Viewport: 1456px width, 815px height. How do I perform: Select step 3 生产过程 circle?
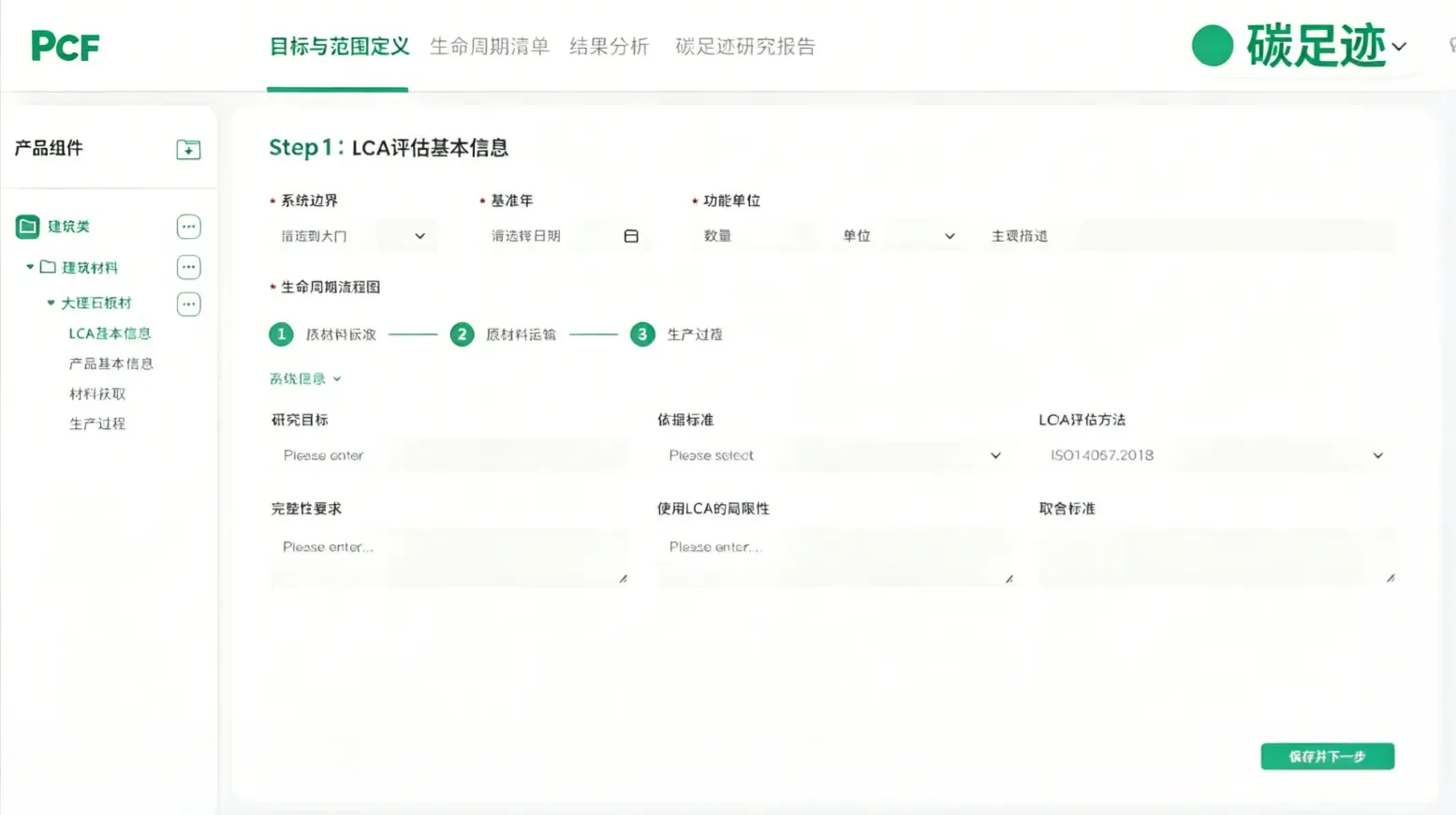[642, 333]
